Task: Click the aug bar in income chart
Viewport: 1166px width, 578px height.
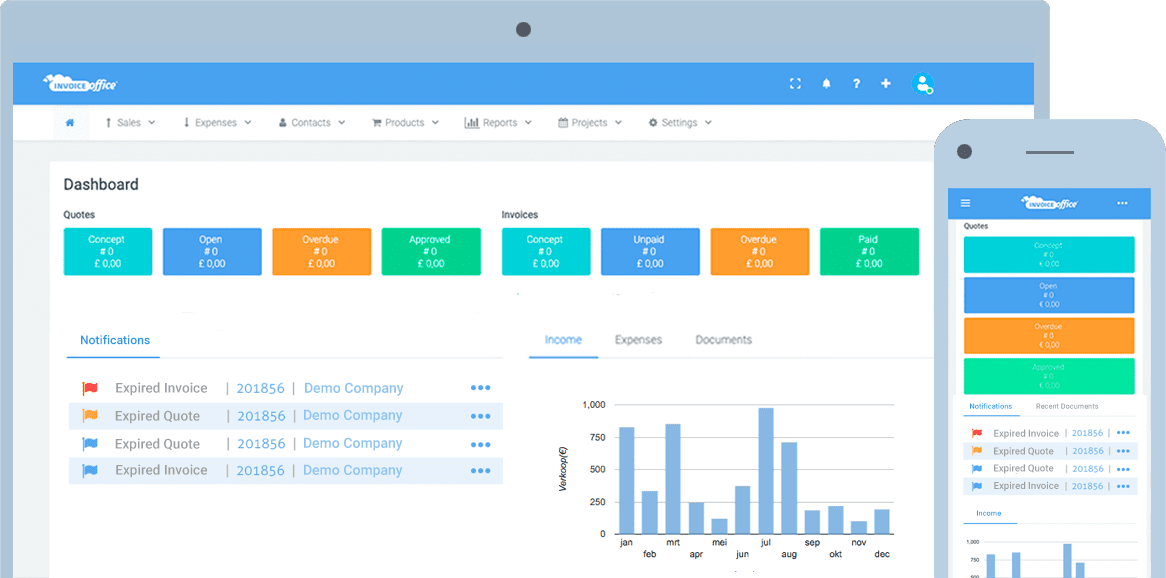Action: [789, 488]
